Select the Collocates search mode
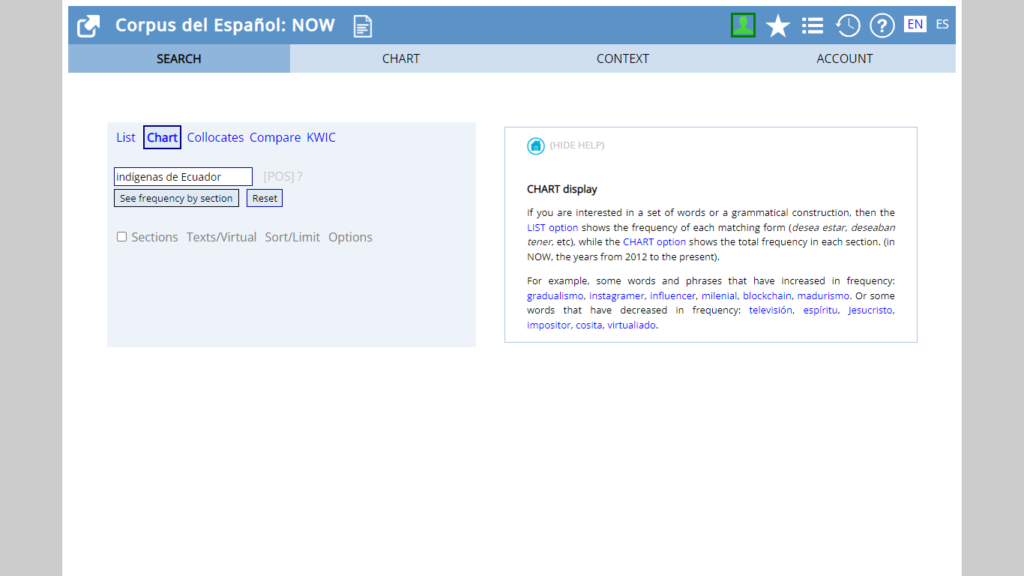The width and height of the screenshot is (1024, 576). [x=215, y=138]
